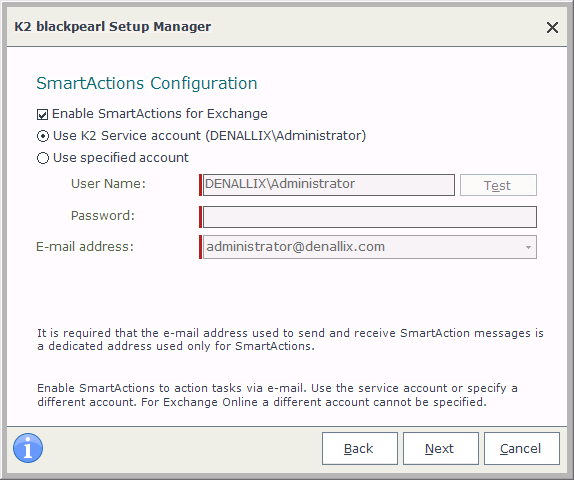Focus the User Name text field

tap(329, 185)
